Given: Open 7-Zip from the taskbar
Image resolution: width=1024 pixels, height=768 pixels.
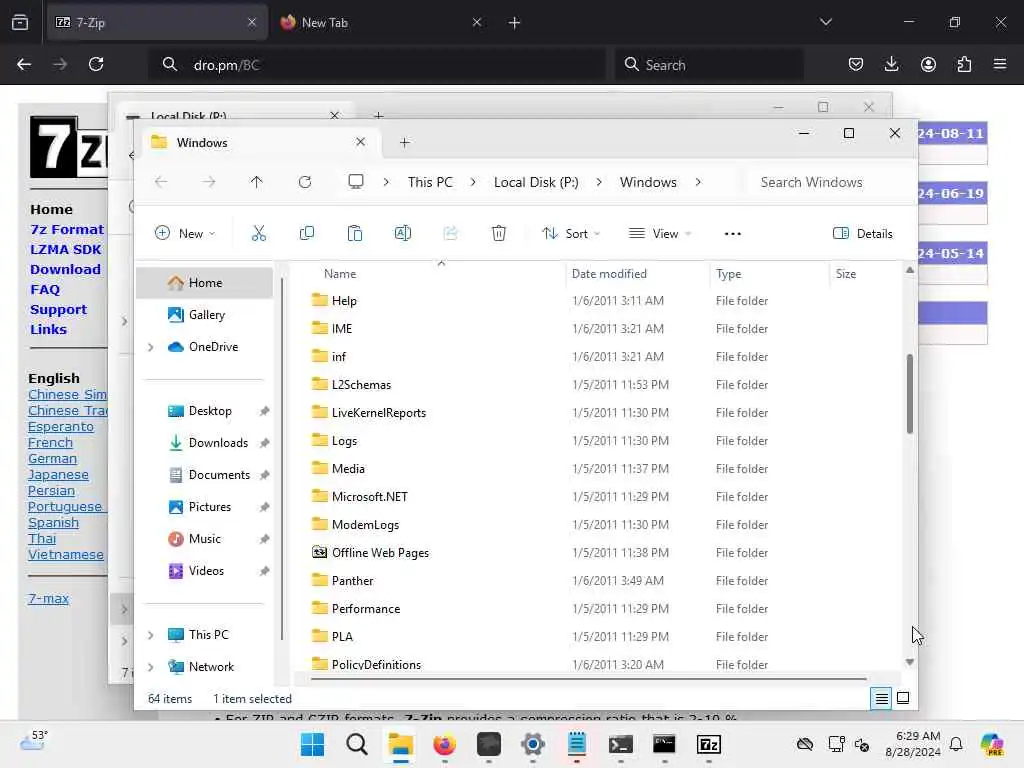Looking at the screenshot, I should click(709, 744).
